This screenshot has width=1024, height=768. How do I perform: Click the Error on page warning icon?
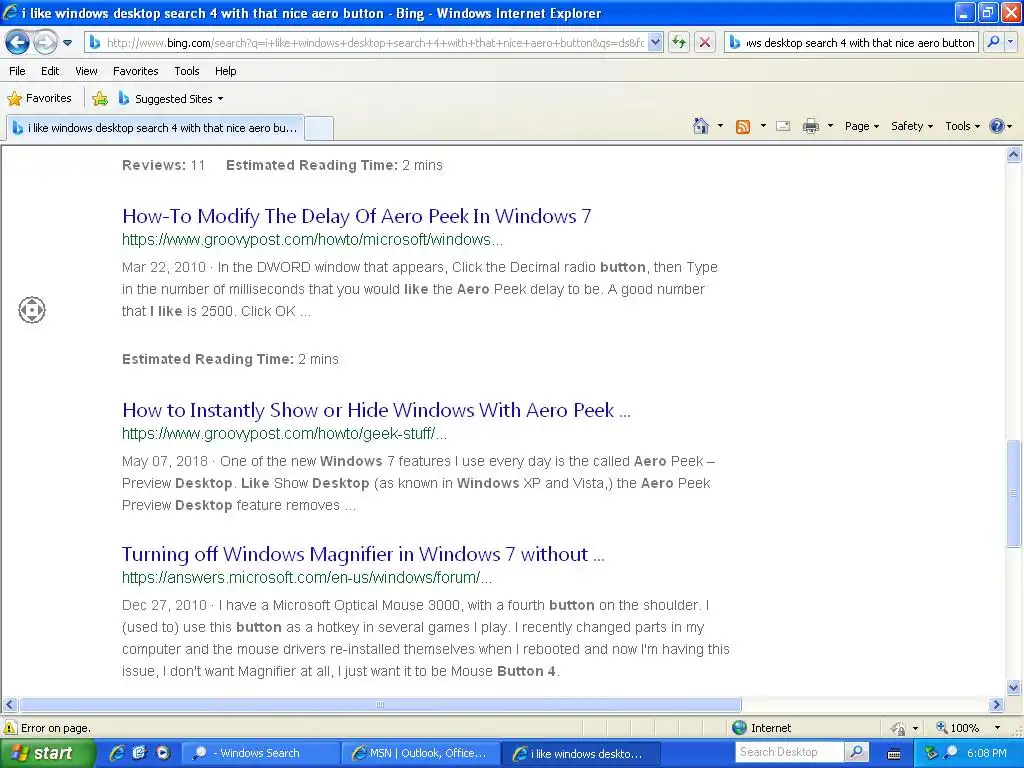click(x=10, y=728)
